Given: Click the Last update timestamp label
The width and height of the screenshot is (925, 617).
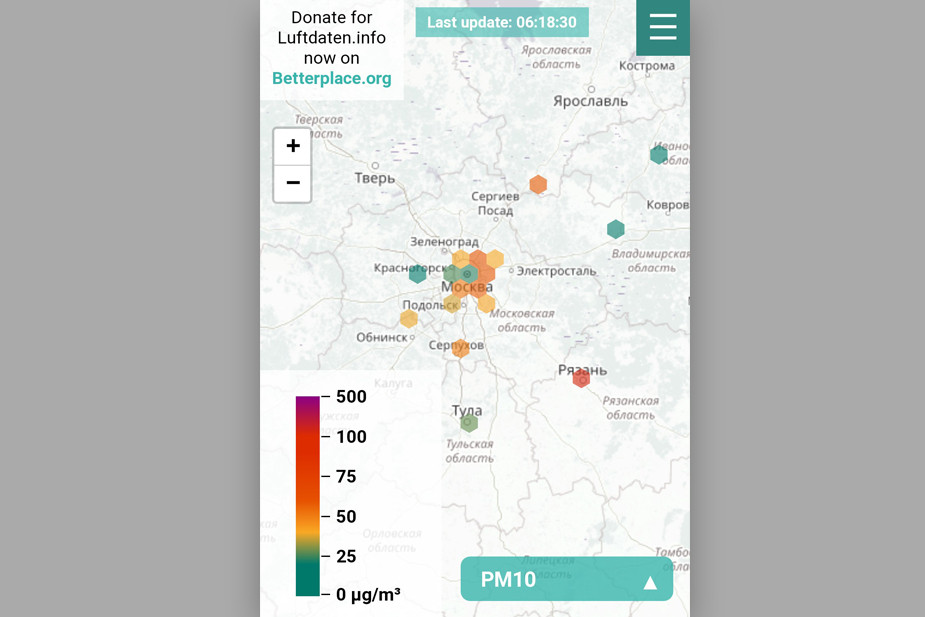Looking at the screenshot, I should tap(502, 22).
